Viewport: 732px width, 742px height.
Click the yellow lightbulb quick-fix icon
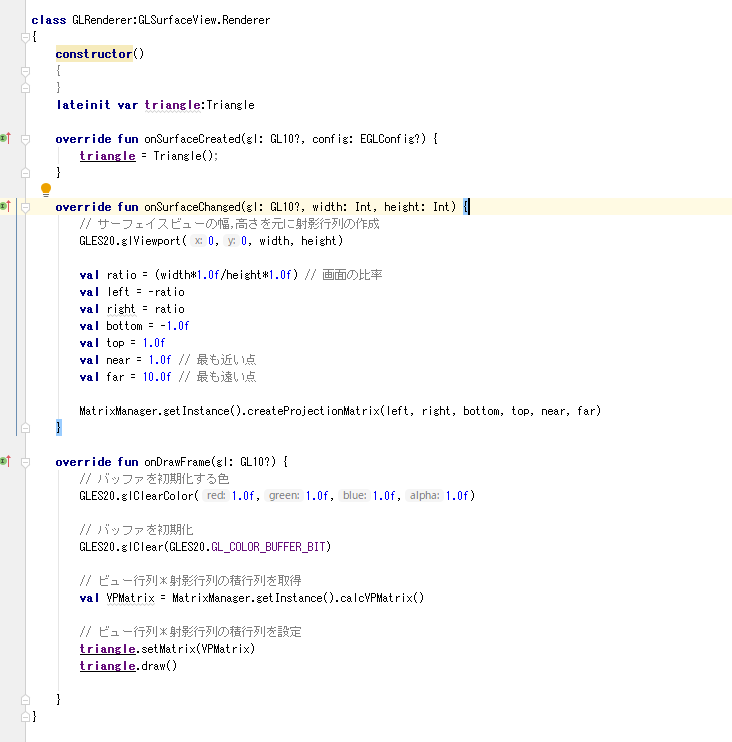[x=46, y=190]
